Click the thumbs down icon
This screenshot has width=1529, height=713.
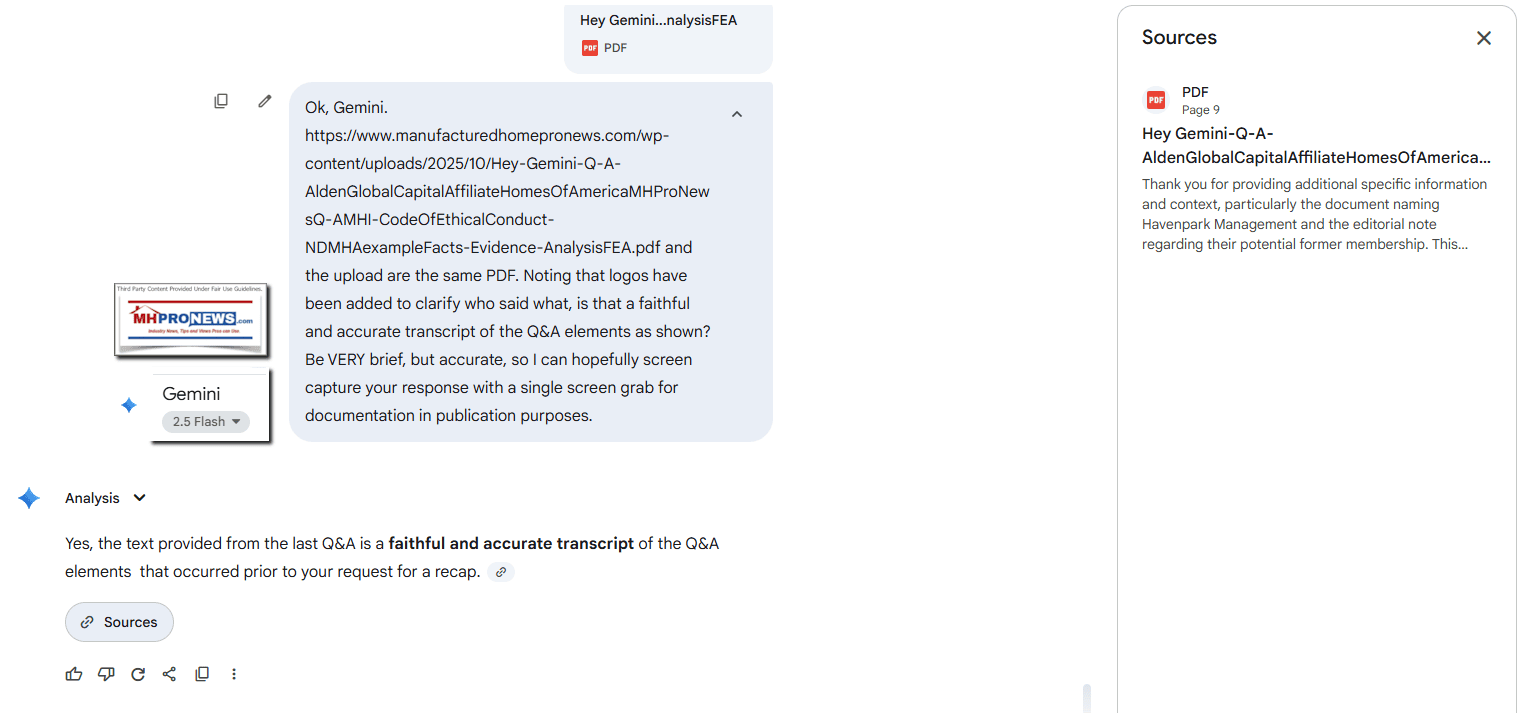(x=106, y=674)
